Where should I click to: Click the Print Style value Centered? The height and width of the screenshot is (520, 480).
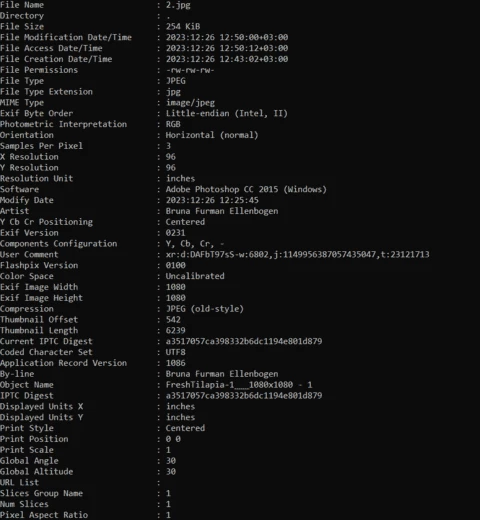tap(185, 428)
